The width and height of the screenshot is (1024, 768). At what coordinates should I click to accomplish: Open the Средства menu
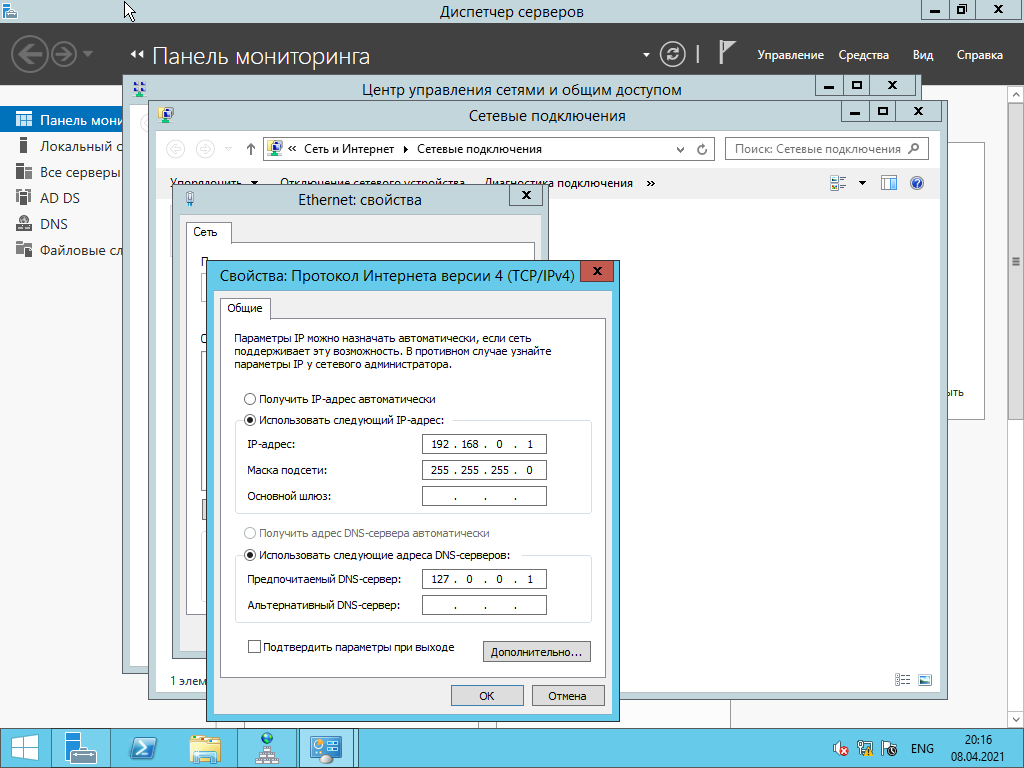point(863,55)
